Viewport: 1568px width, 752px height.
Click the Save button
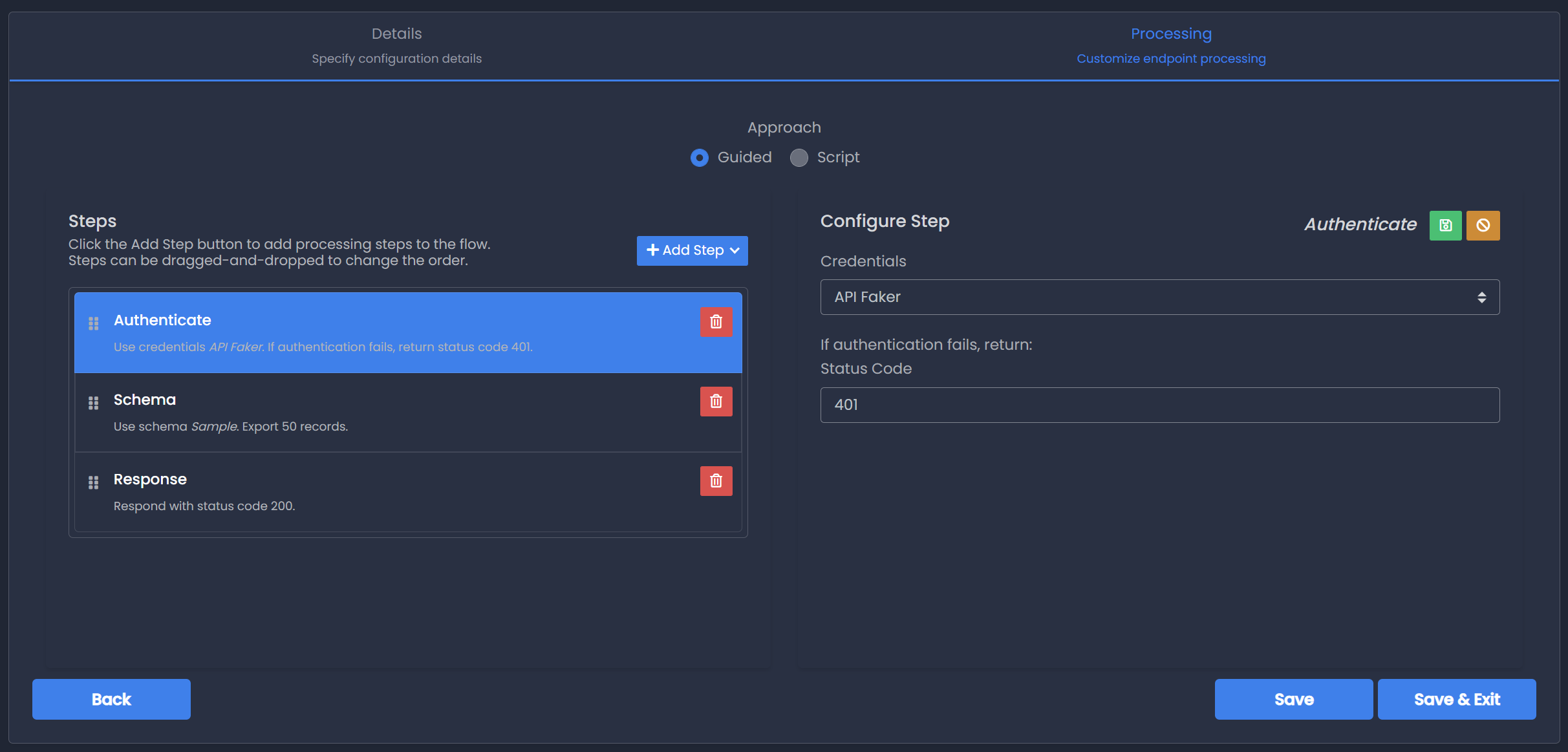click(x=1293, y=699)
